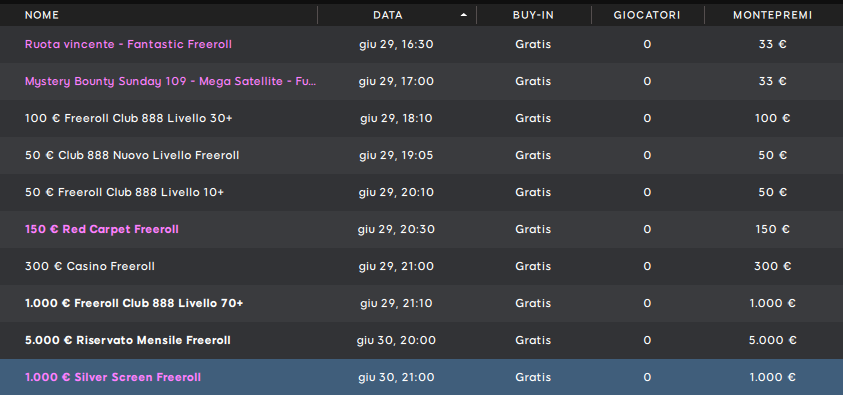Sort by MONTEPREMI column header
Screen dimensions: 843x395
pyautogui.click(x=773, y=15)
